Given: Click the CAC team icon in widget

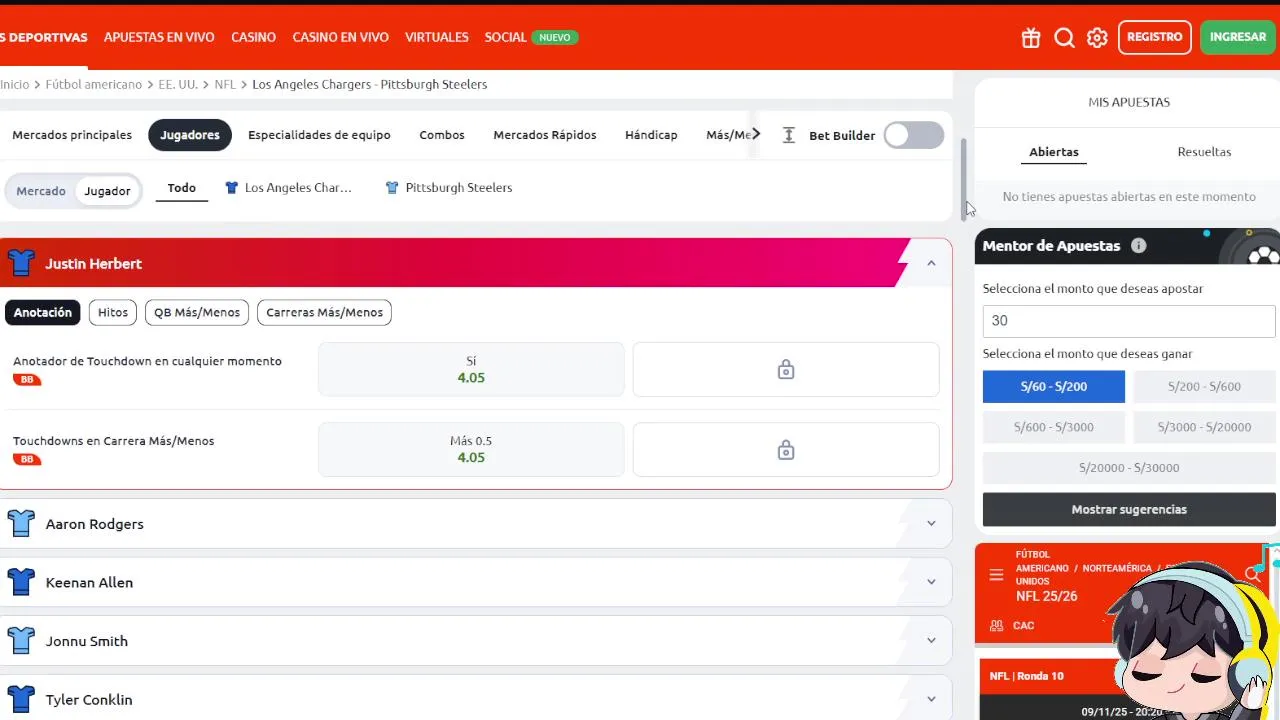Looking at the screenshot, I should pyautogui.click(x=996, y=625).
